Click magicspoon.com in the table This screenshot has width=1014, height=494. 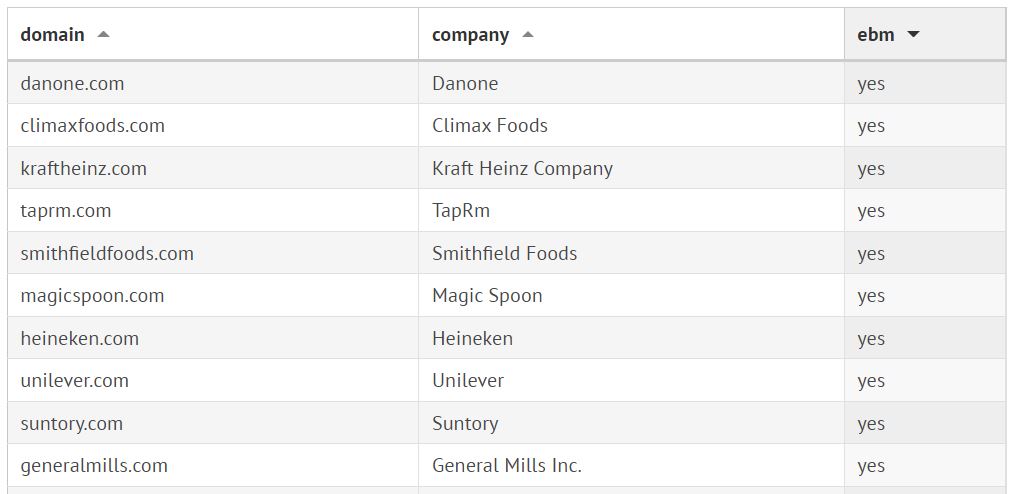click(92, 295)
